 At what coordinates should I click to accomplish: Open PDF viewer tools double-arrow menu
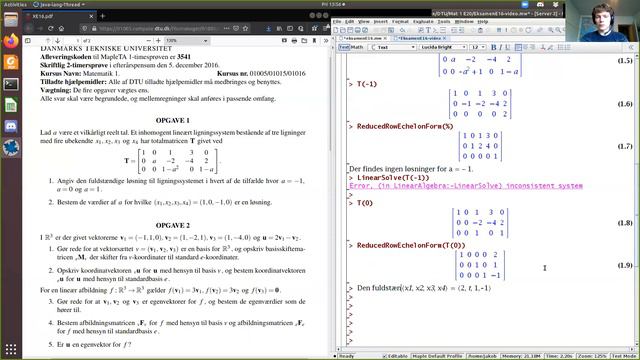pyautogui.click(x=326, y=41)
